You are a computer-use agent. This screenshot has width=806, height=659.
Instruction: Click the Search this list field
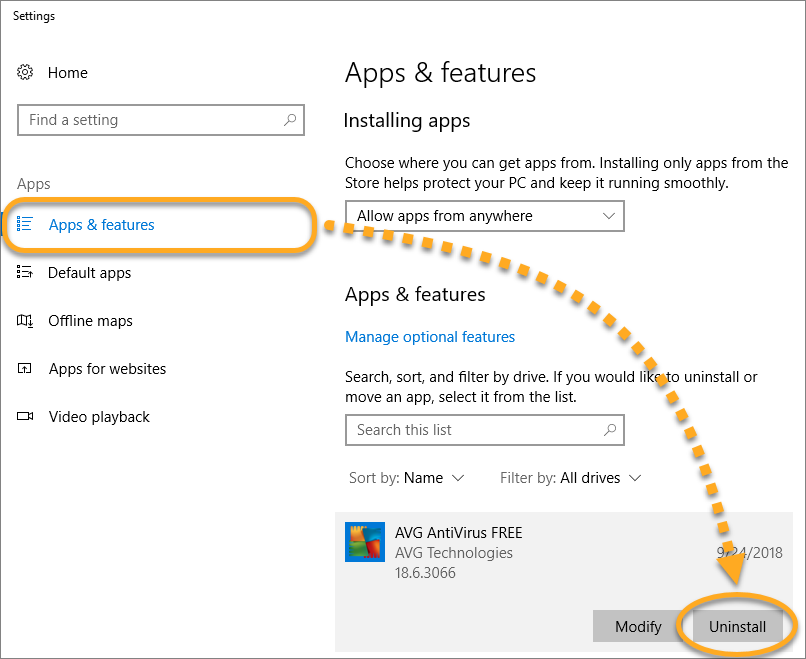tap(485, 430)
